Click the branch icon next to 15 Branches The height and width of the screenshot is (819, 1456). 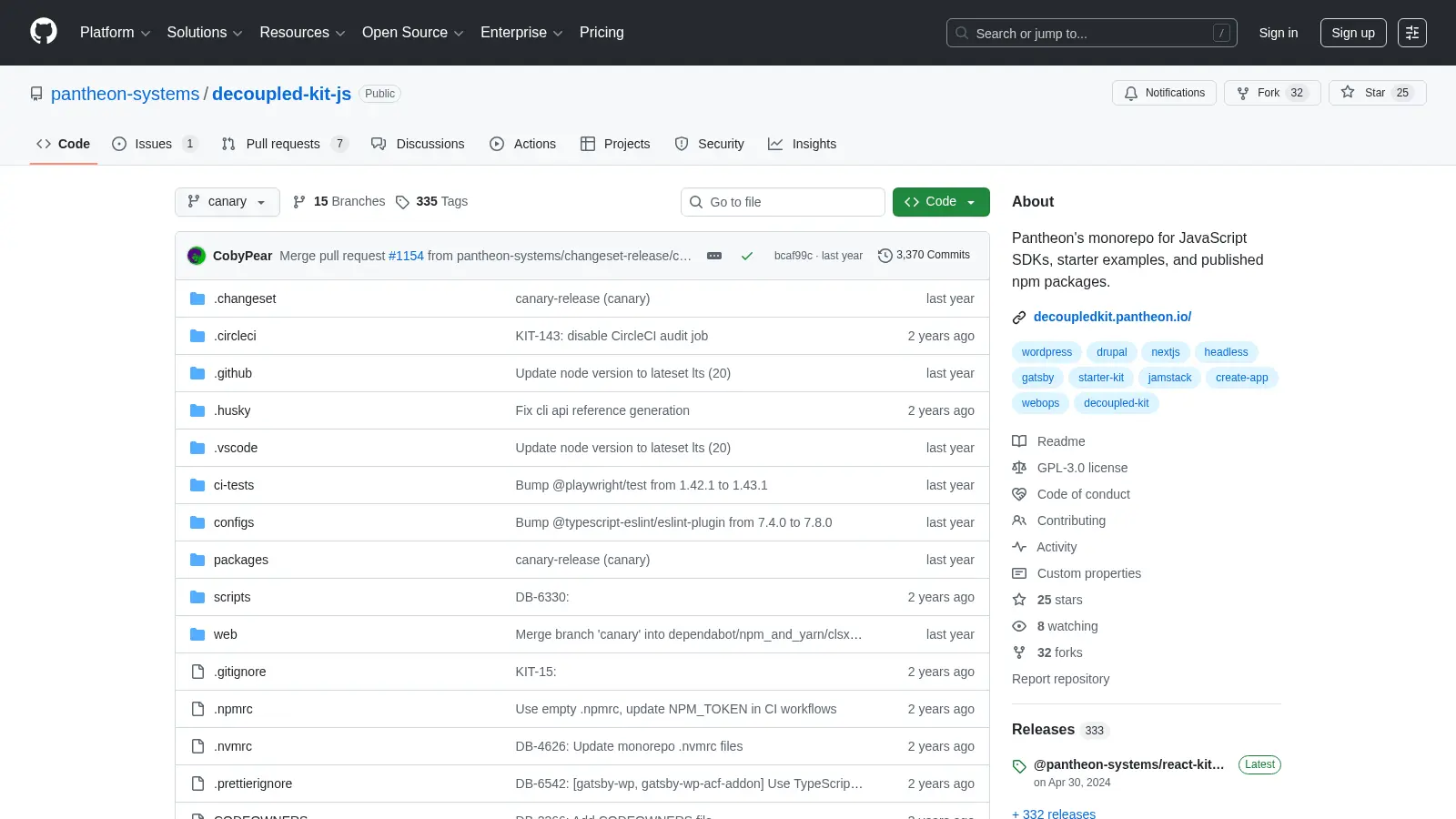[x=299, y=202]
